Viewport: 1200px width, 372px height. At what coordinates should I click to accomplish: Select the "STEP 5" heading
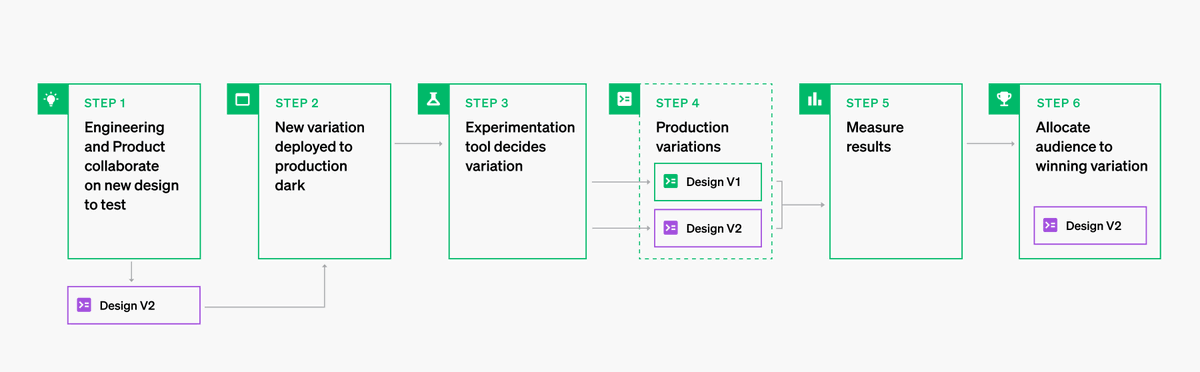click(x=868, y=103)
